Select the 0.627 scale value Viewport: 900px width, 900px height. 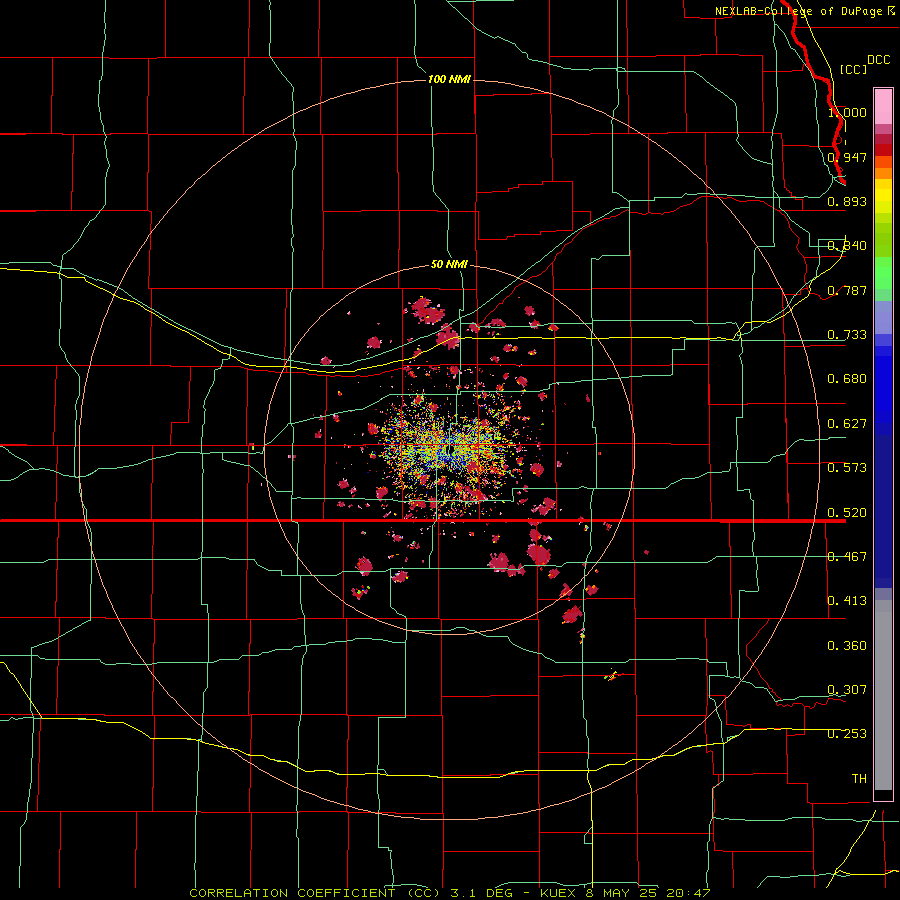pyautogui.click(x=847, y=424)
